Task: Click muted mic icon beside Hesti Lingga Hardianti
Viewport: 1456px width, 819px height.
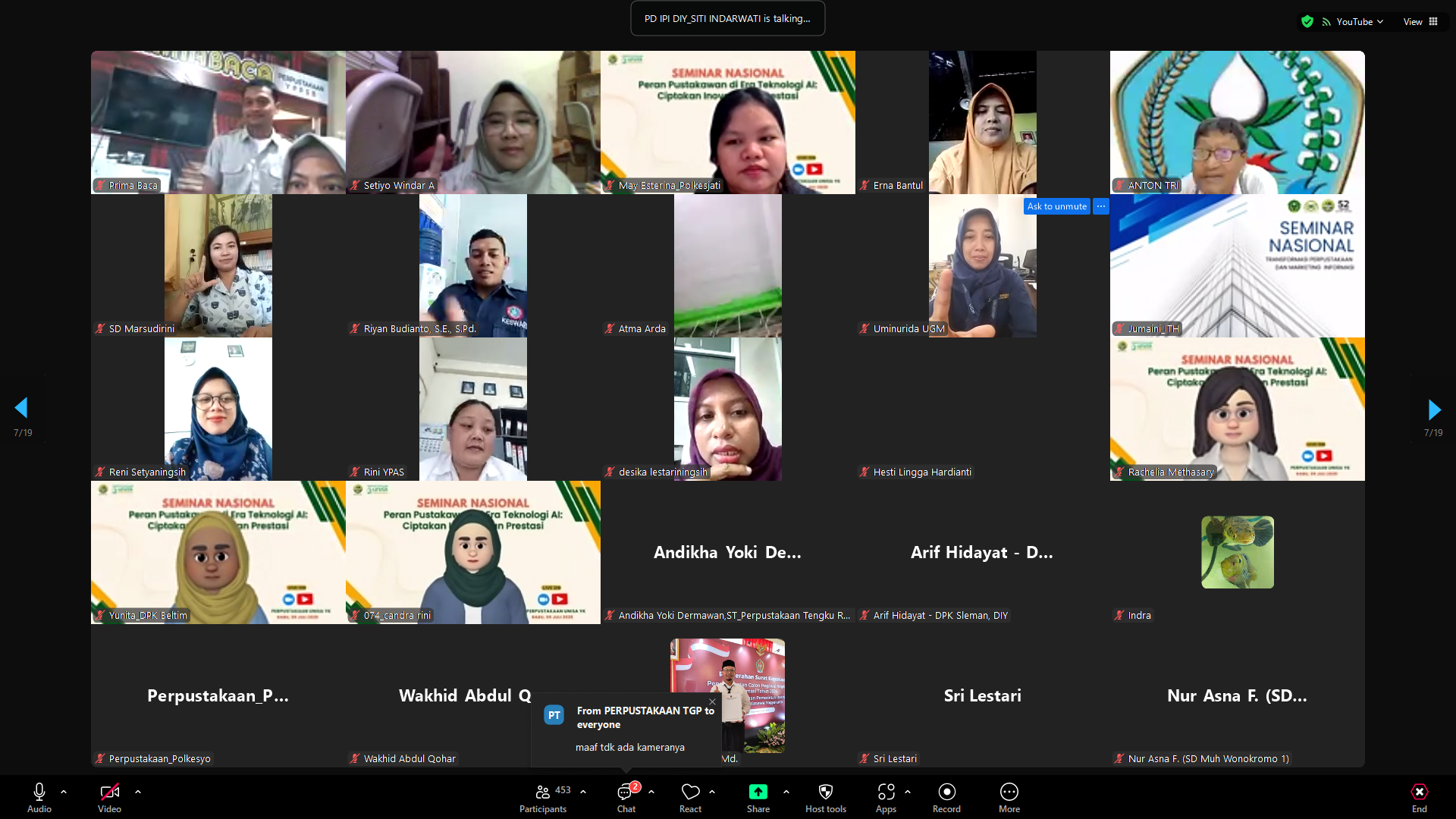Action: [x=864, y=472]
